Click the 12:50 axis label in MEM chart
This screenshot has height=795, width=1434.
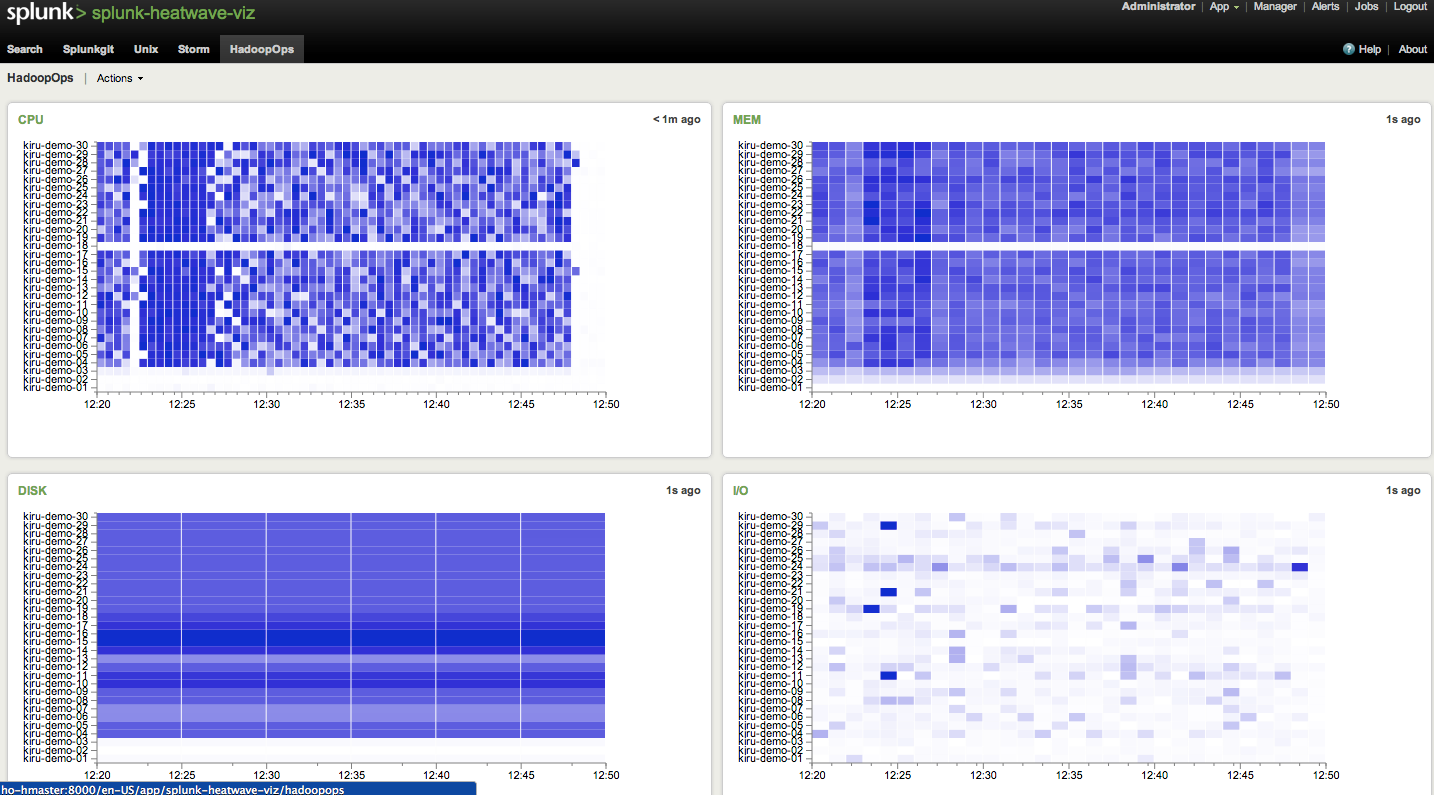pyautogui.click(x=1325, y=404)
